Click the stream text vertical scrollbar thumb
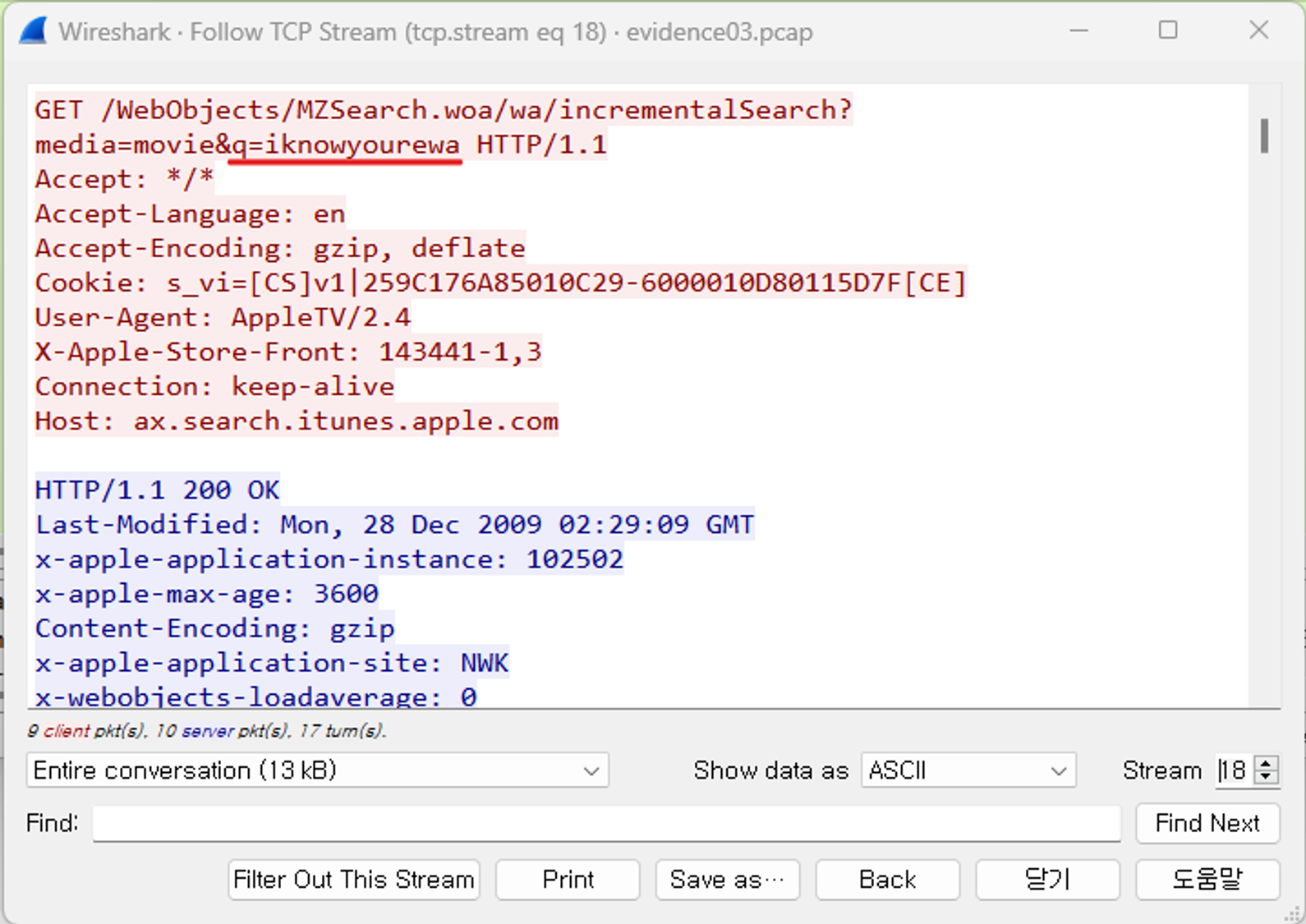This screenshot has width=1306, height=924. point(1264,136)
